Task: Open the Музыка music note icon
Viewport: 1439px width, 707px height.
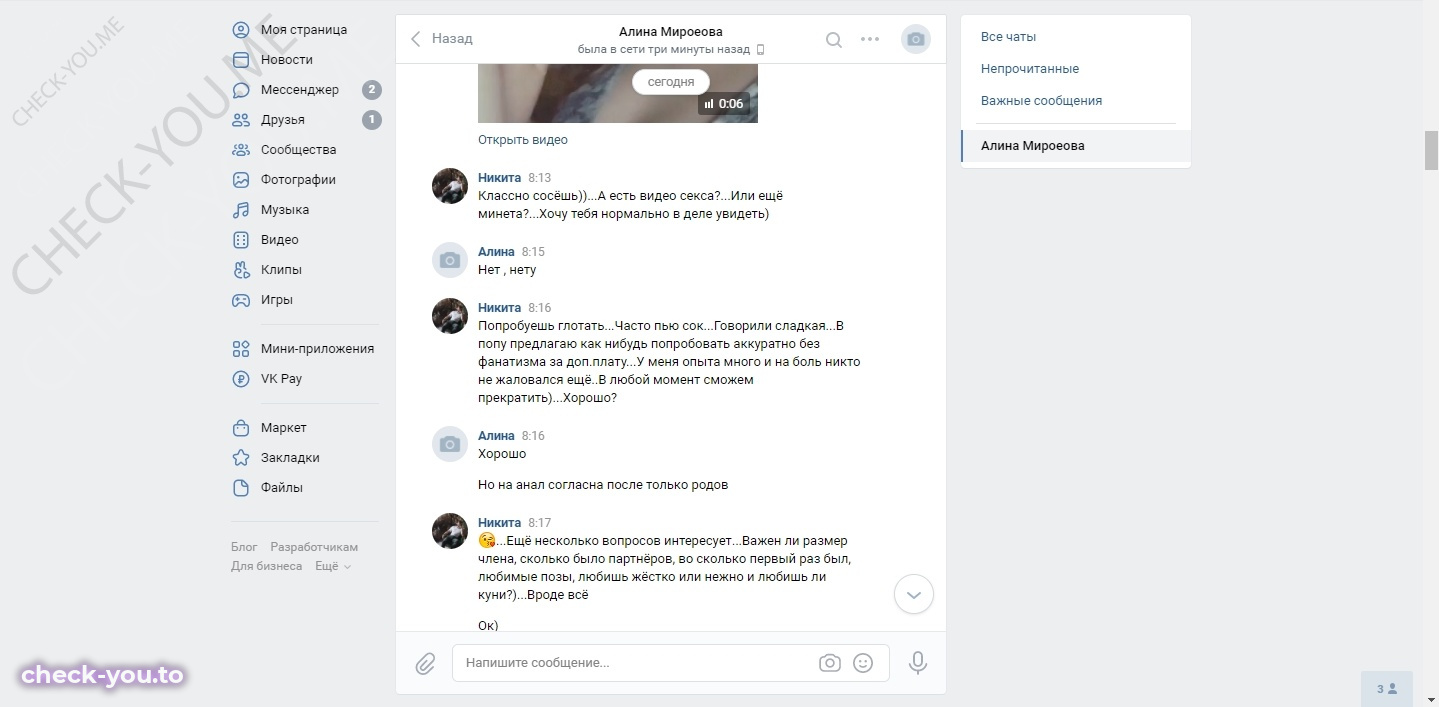Action: coord(241,210)
